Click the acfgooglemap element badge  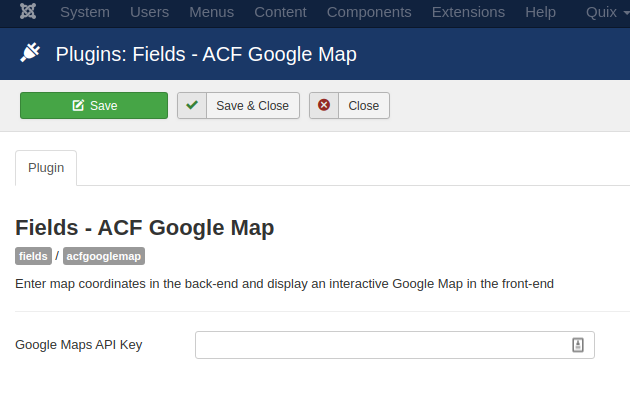click(104, 256)
